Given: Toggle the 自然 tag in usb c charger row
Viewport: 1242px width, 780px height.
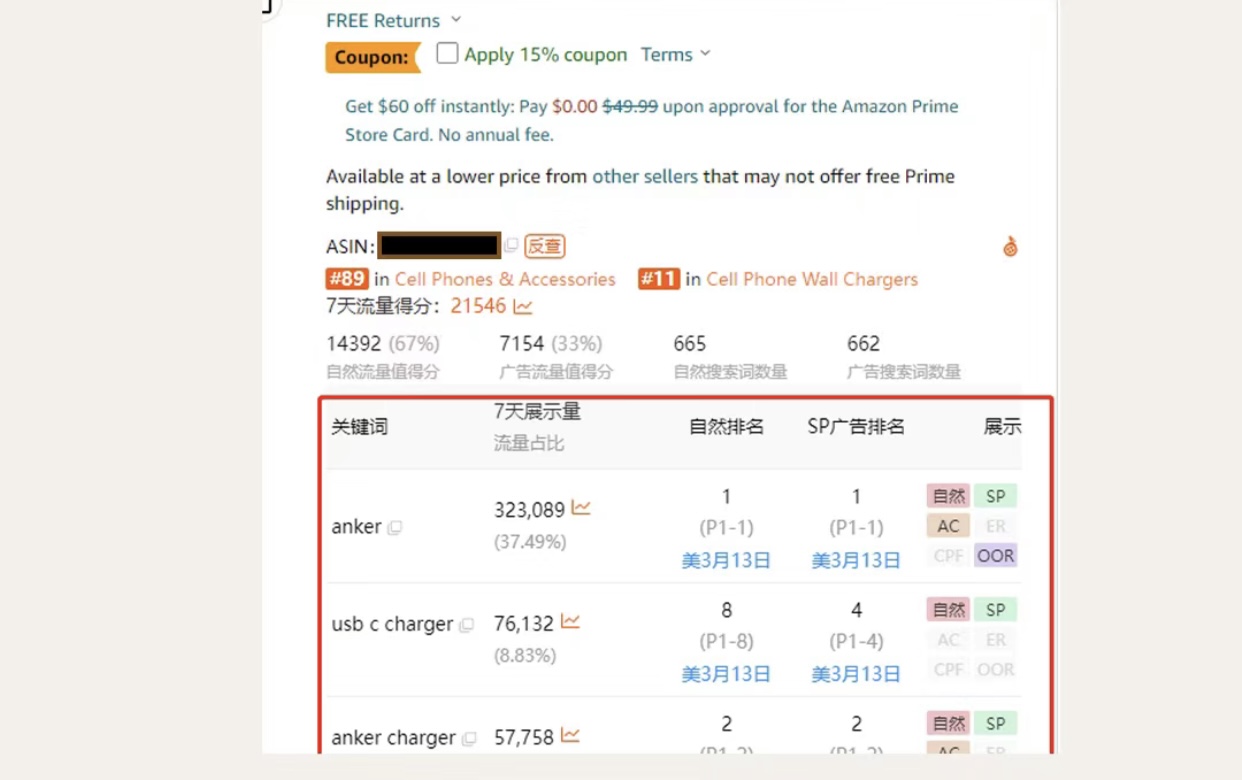Looking at the screenshot, I should point(948,610).
